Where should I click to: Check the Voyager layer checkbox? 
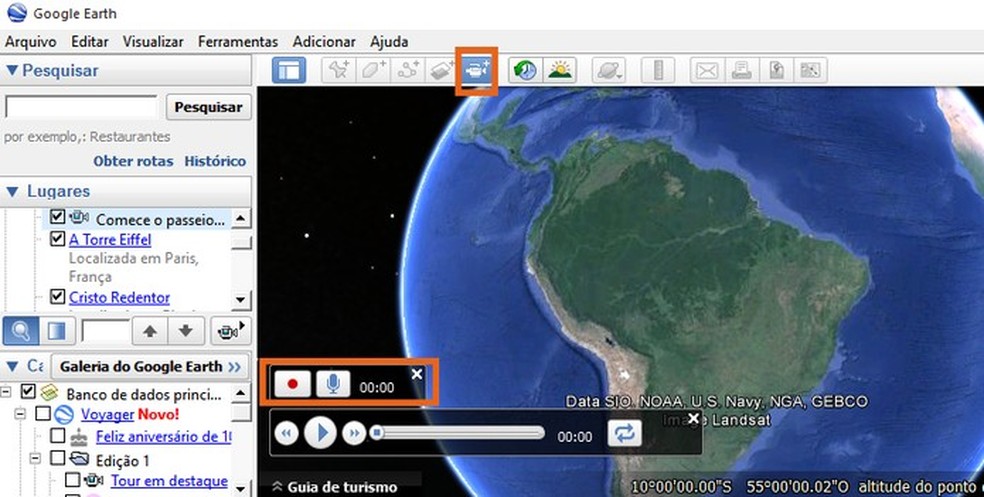(x=43, y=413)
